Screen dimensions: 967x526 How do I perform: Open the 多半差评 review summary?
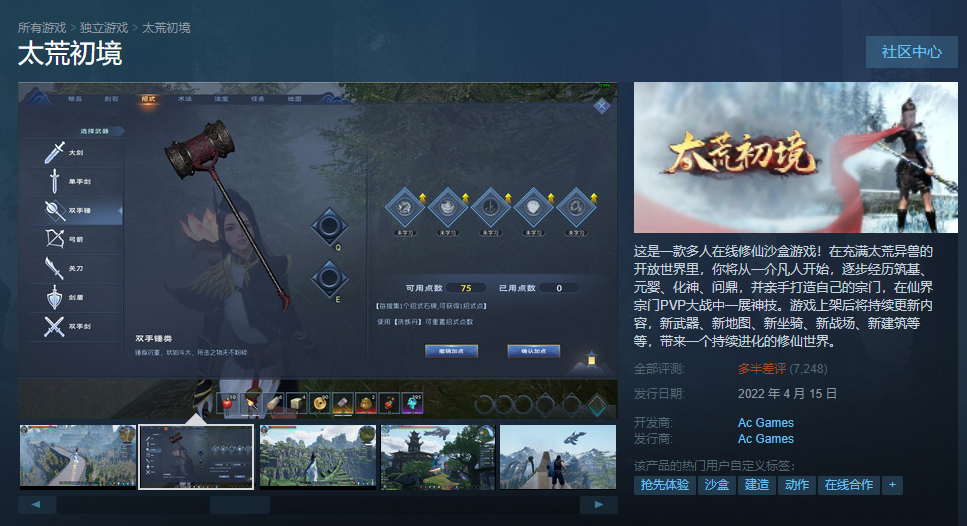tap(762, 369)
